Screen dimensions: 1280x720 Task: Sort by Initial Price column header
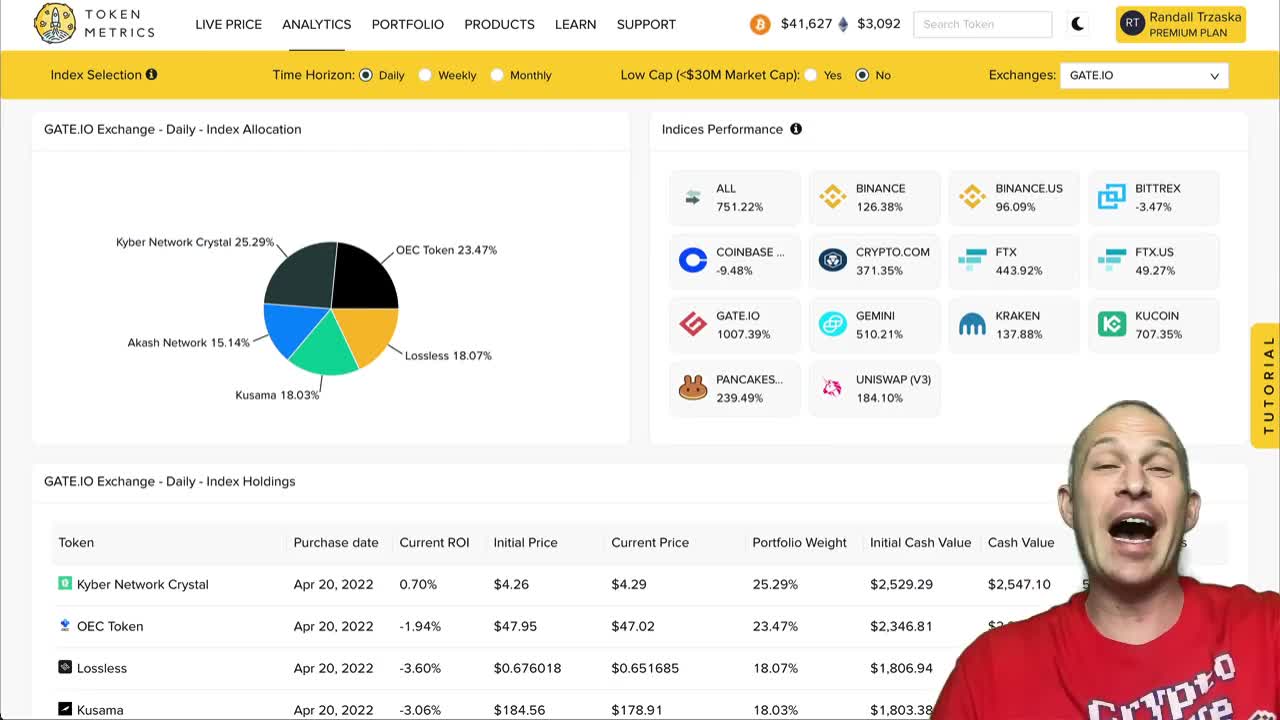coord(525,542)
